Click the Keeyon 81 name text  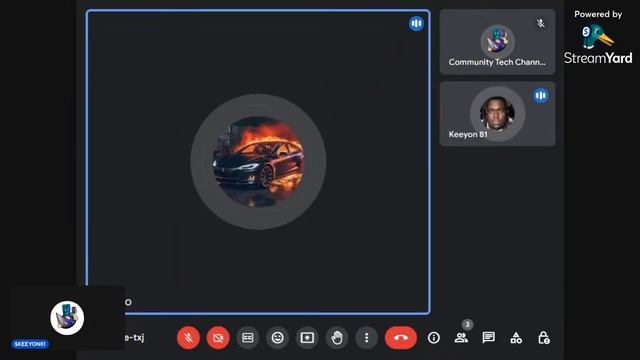click(x=468, y=134)
